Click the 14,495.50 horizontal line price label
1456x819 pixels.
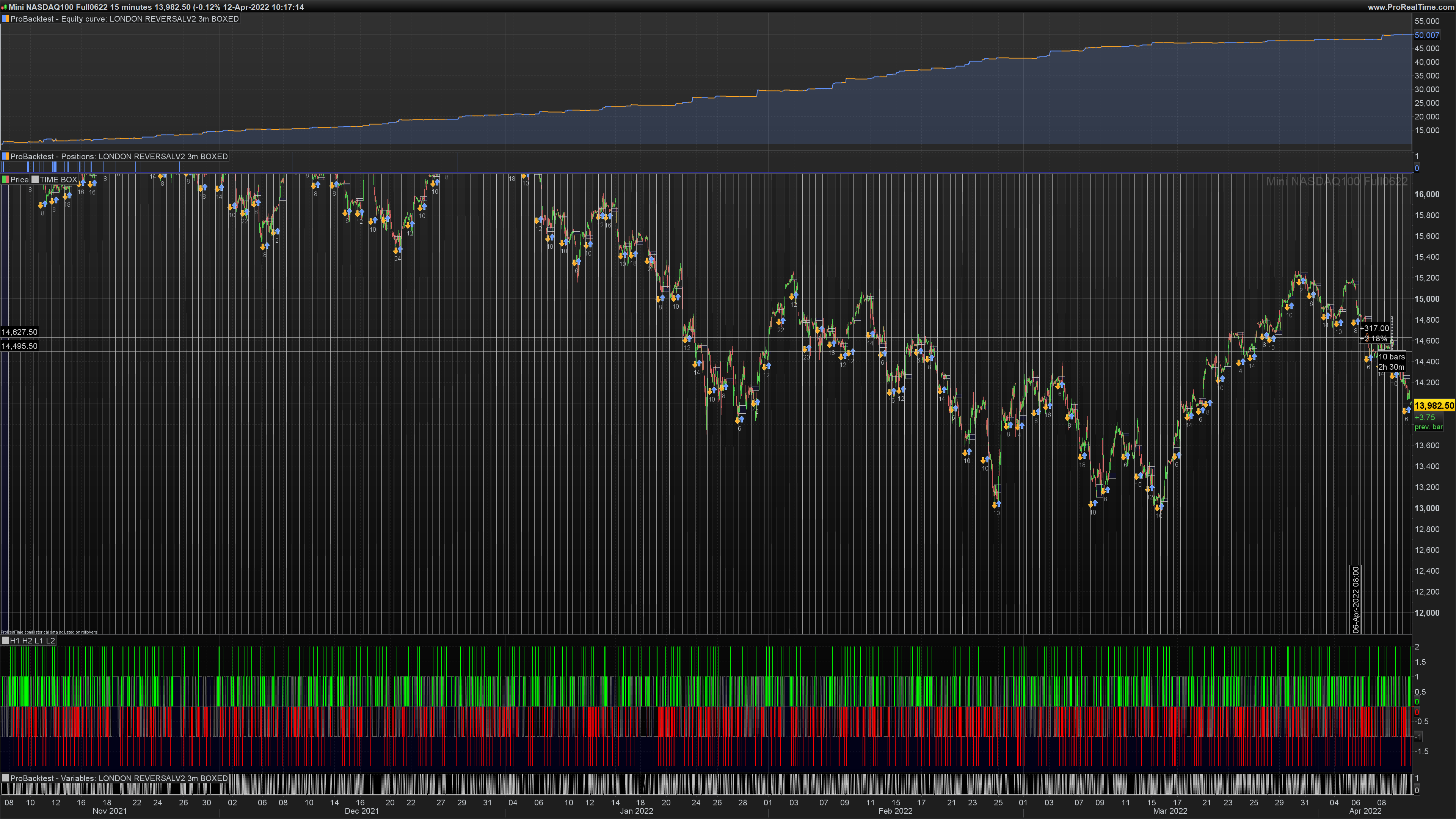coord(20,346)
